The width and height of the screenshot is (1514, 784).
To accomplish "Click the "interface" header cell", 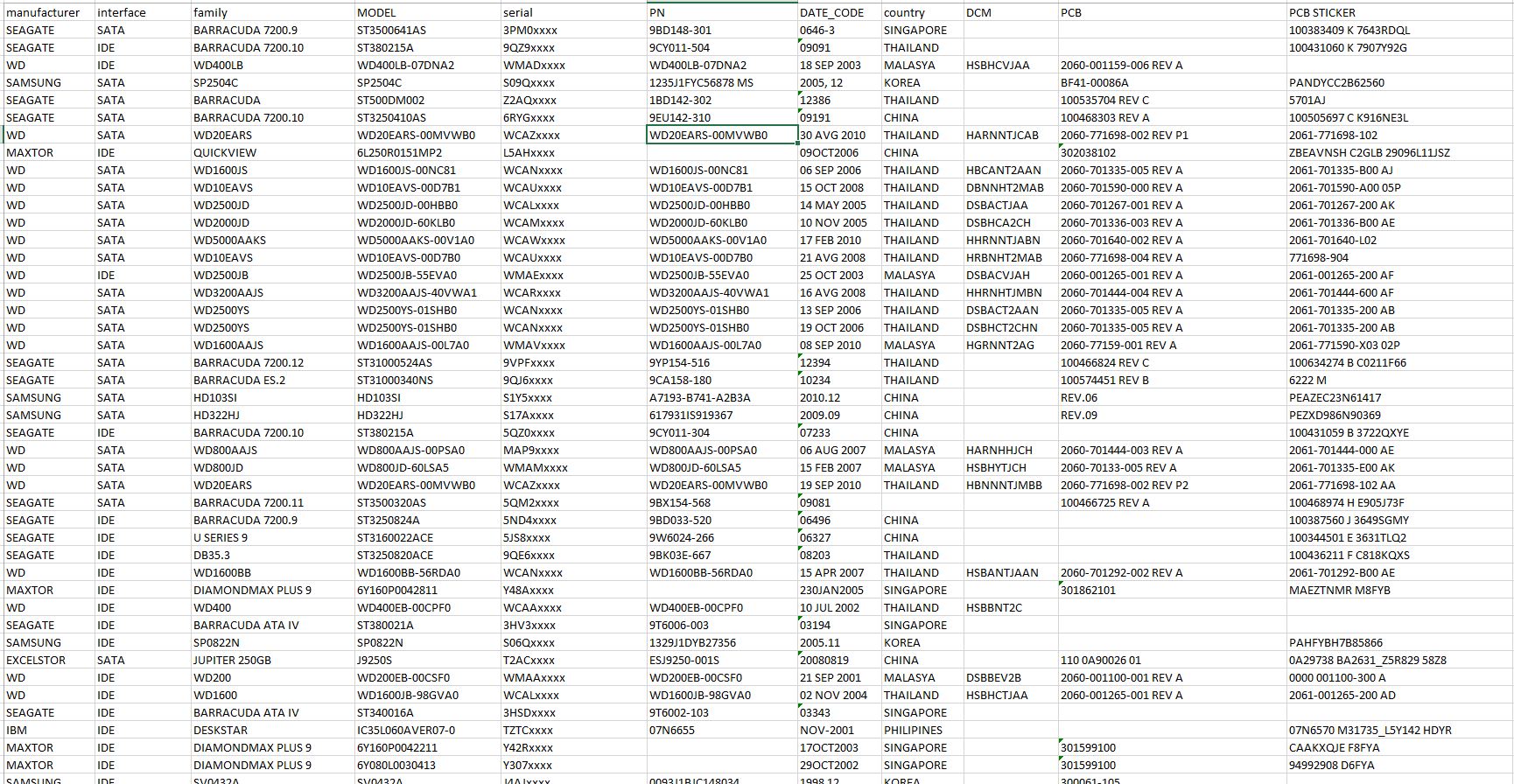I will coord(143,12).
